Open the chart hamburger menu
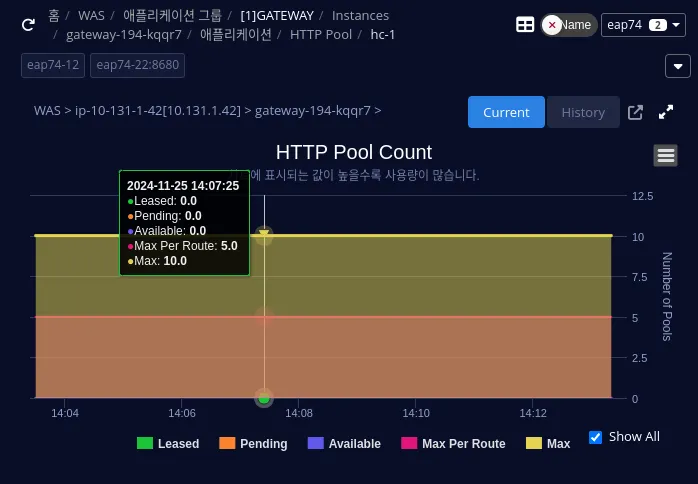Image resolution: width=698 pixels, height=484 pixels. pos(666,155)
